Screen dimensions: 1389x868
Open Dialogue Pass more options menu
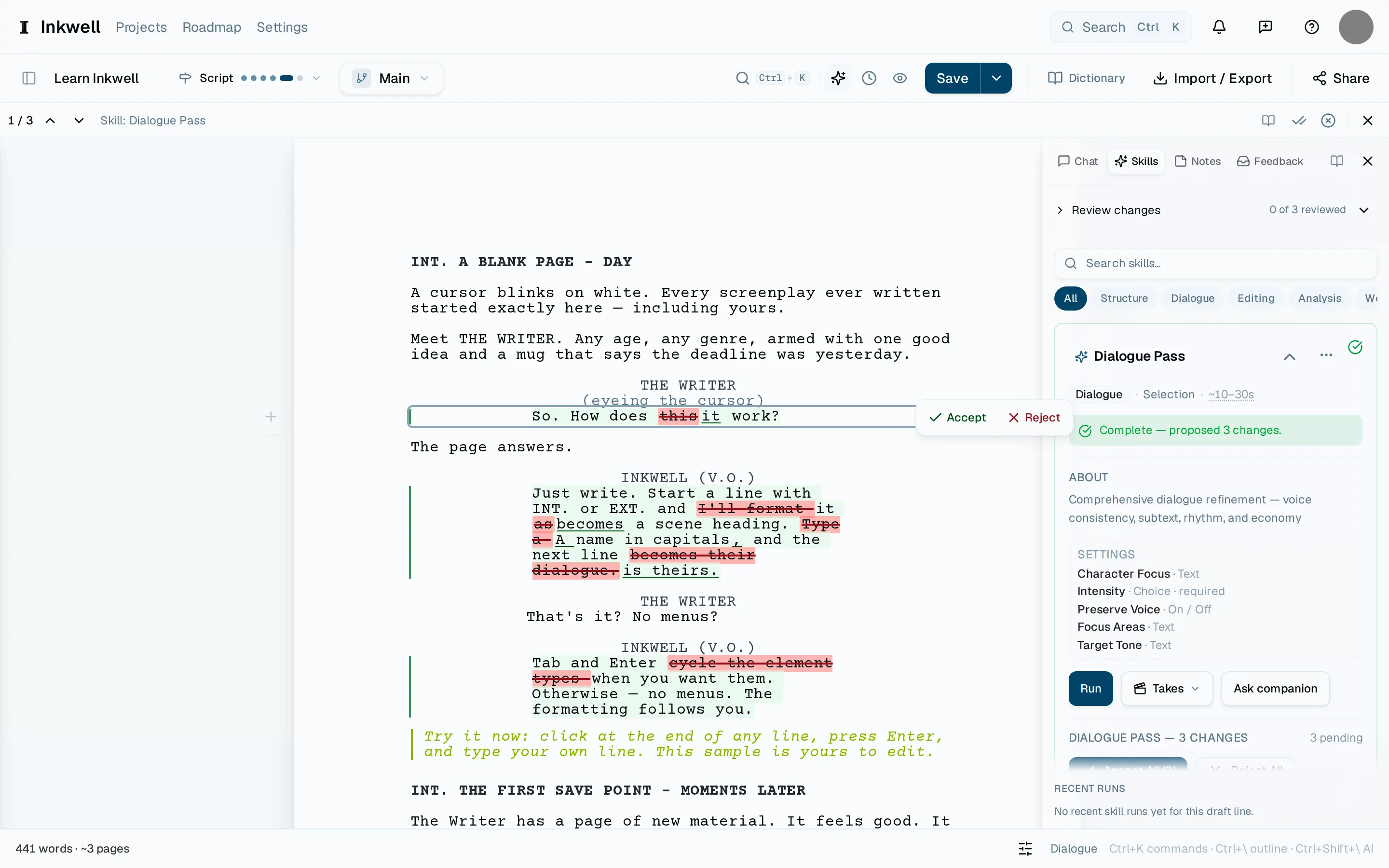[x=1326, y=355]
